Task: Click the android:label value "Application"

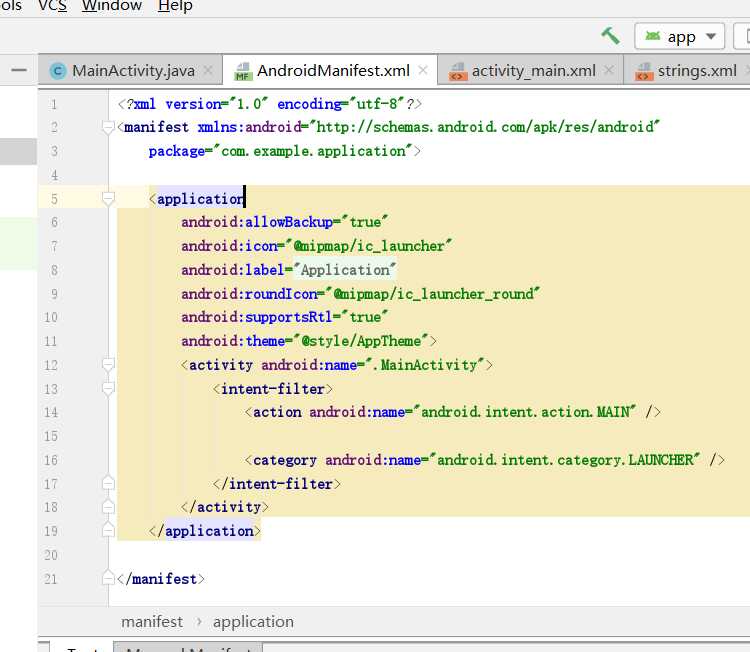Action: (x=345, y=270)
